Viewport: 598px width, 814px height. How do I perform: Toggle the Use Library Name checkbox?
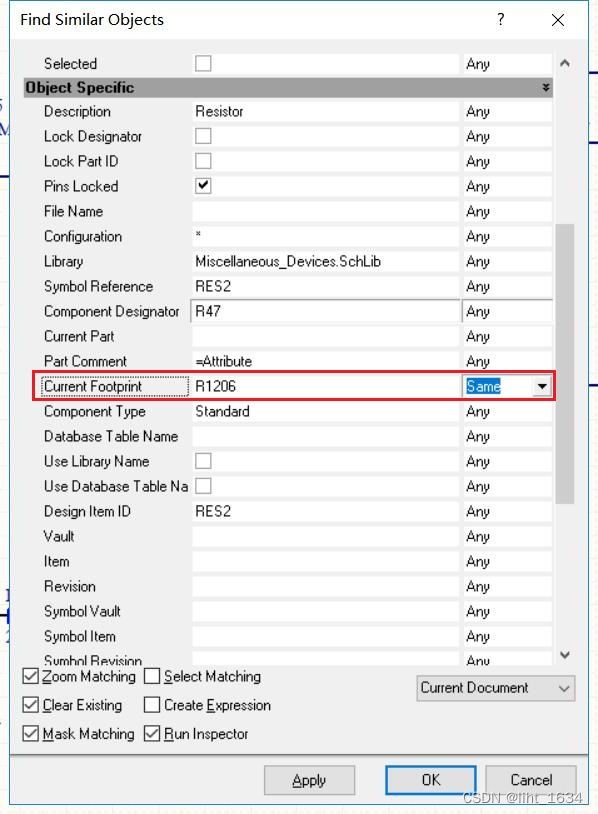(x=203, y=461)
